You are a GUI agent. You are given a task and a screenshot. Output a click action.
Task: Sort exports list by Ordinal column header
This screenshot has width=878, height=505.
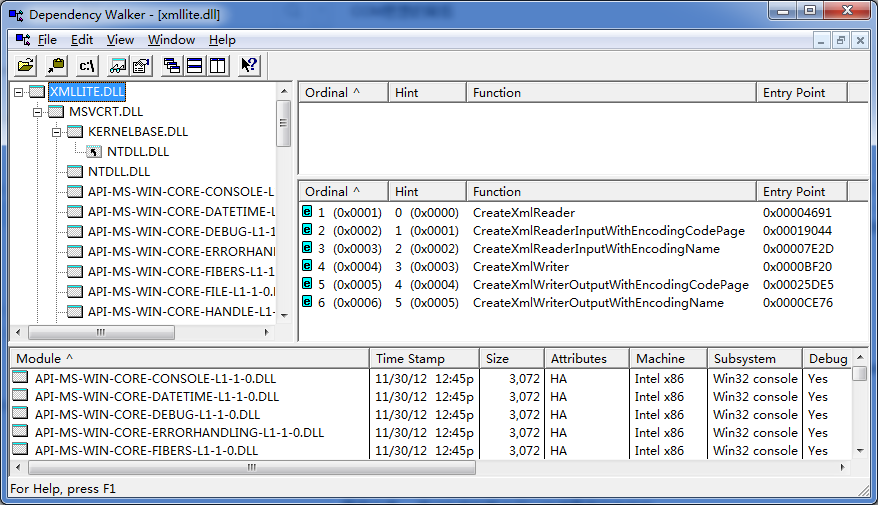(343, 191)
